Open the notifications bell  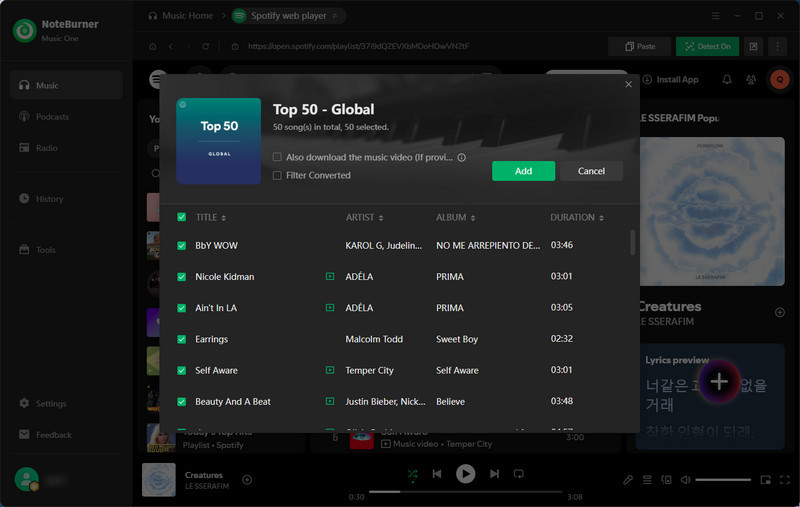point(727,80)
